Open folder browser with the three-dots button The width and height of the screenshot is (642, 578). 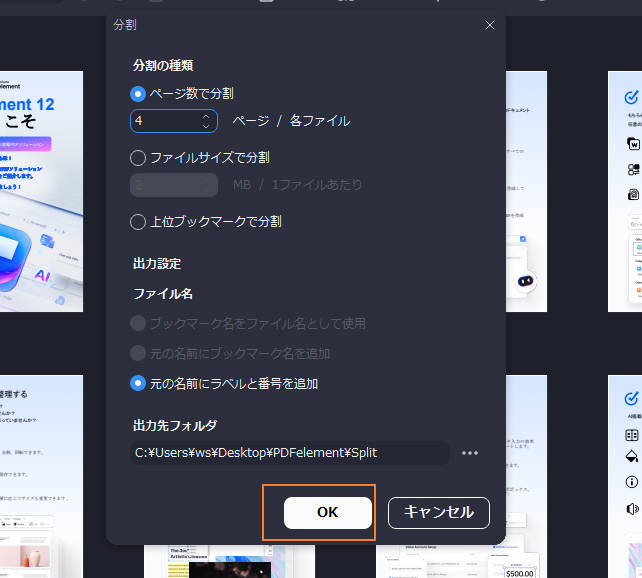click(470, 453)
